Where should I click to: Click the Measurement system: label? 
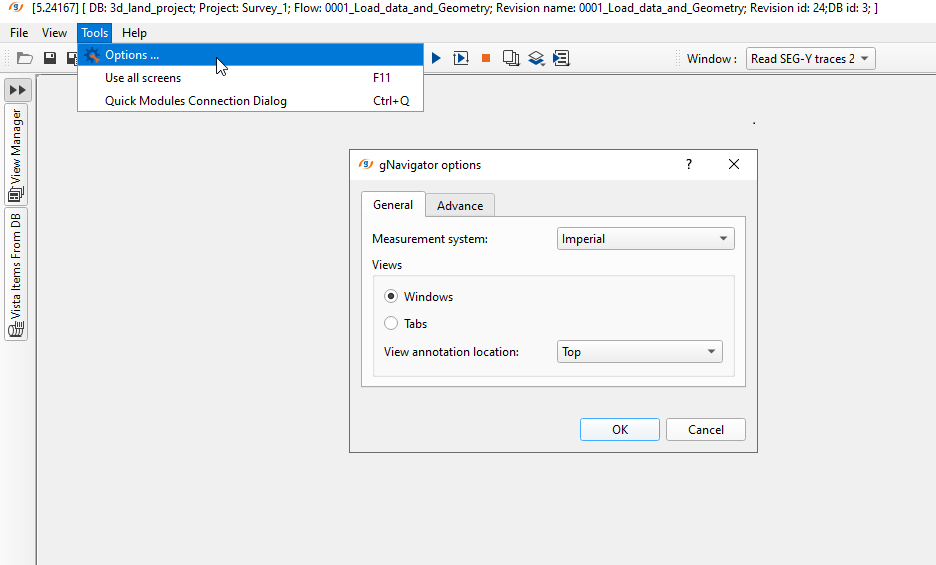[x=430, y=239]
